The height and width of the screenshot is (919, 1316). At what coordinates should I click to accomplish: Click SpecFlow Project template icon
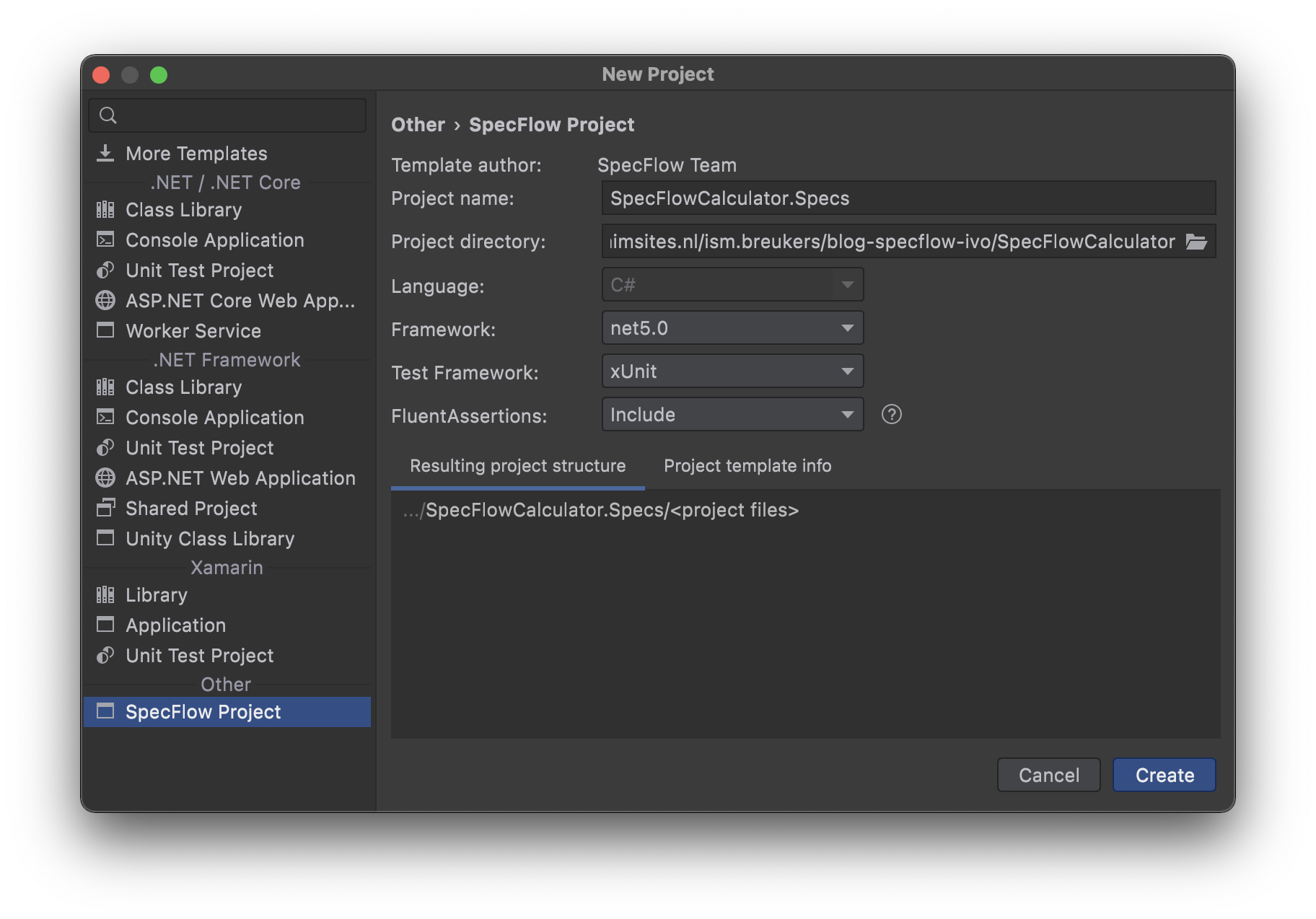[105, 711]
